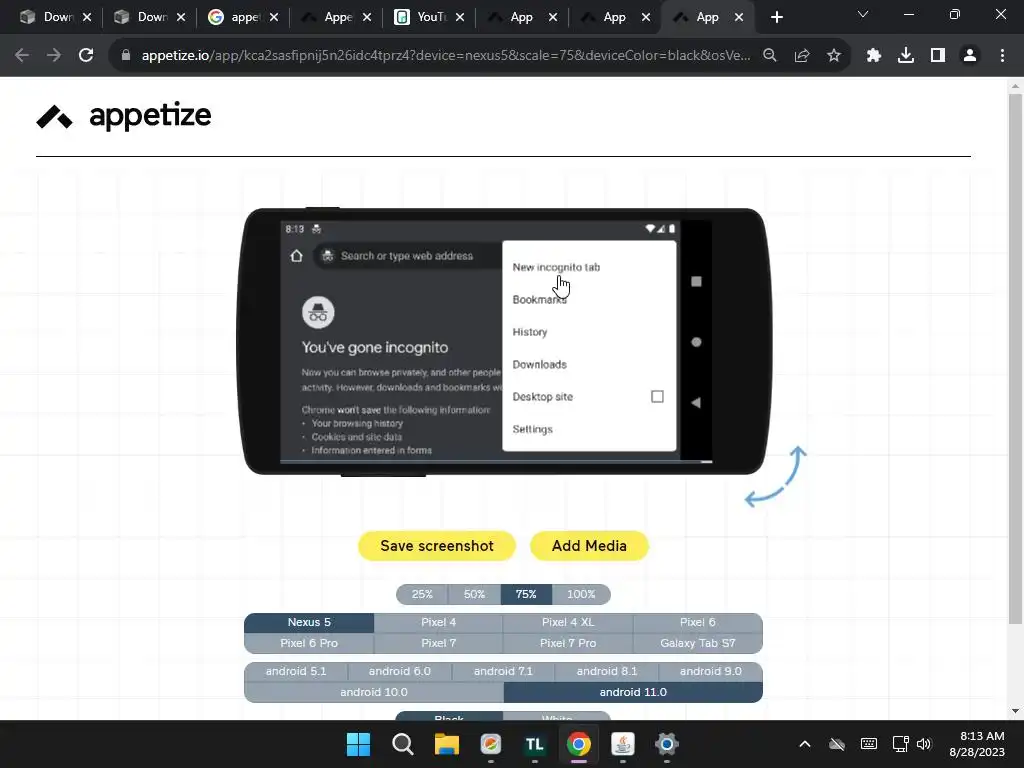The height and width of the screenshot is (768, 1024).
Task: Set scale to 25%
Action: [422, 594]
